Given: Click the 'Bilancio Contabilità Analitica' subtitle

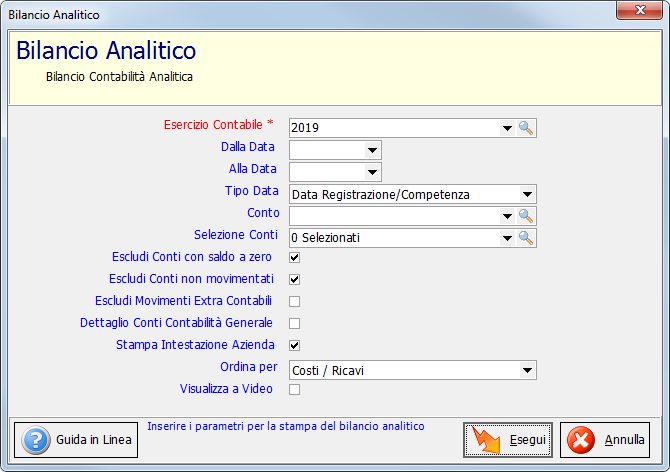Looking at the screenshot, I should pyautogui.click(x=119, y=76).
